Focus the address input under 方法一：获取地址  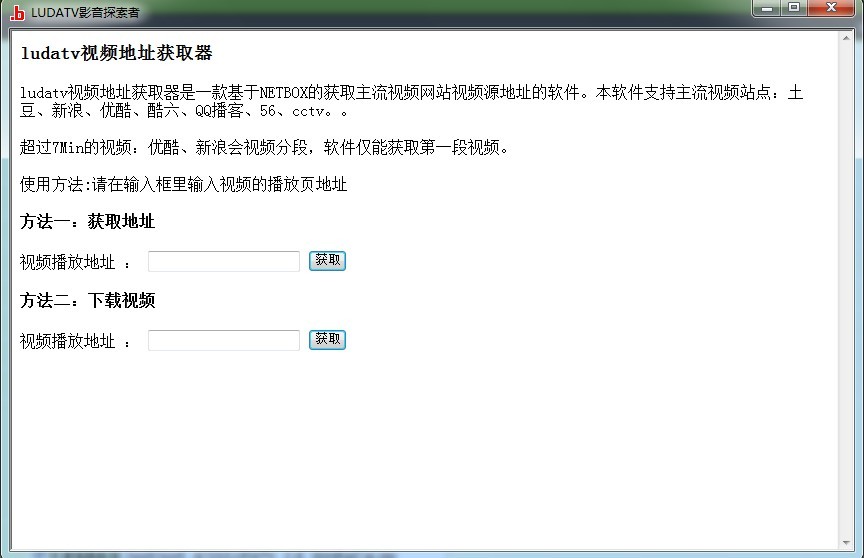(224, 261)
